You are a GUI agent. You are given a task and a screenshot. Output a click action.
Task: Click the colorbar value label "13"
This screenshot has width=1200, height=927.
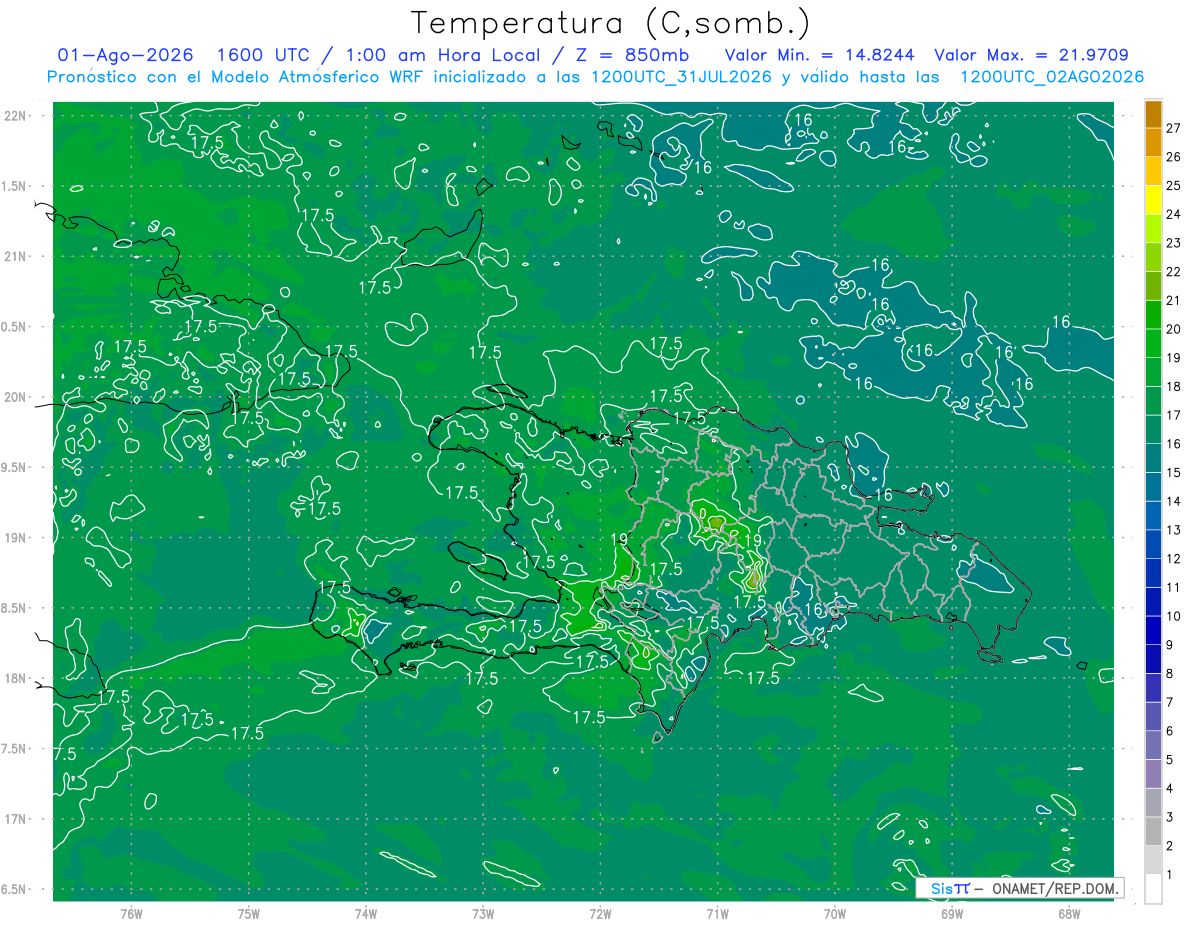click(1173, 530)
